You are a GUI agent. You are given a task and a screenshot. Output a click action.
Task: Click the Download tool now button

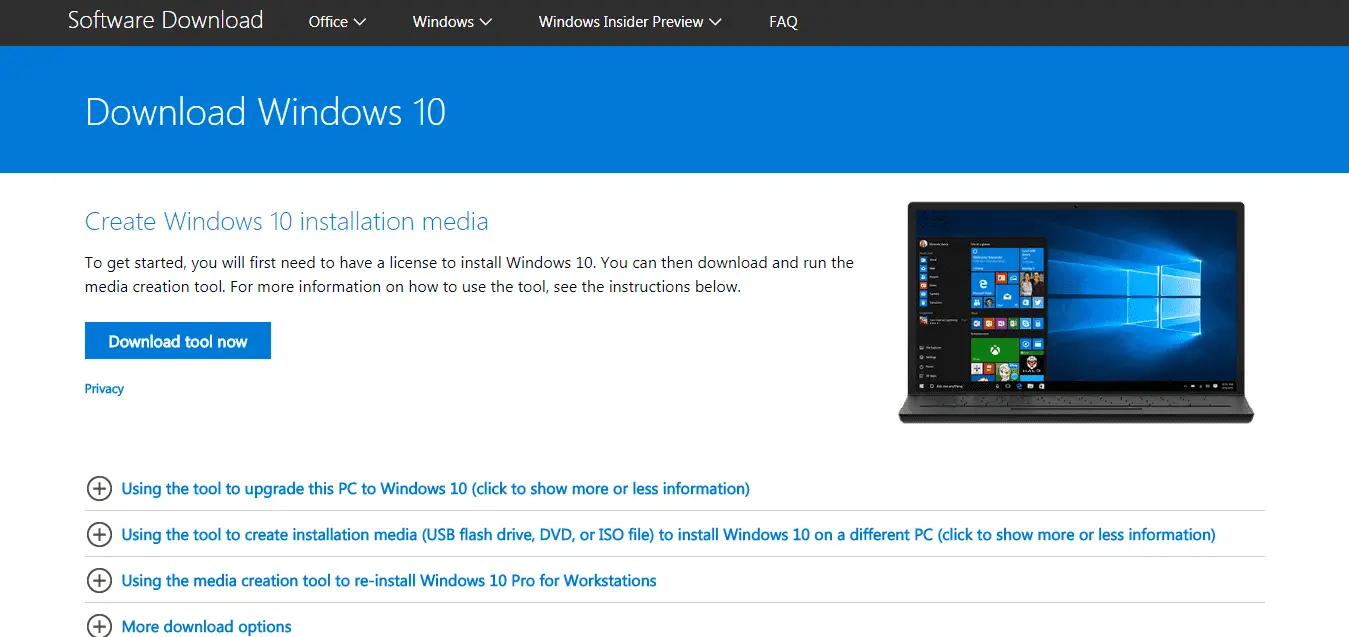(178, 341)
